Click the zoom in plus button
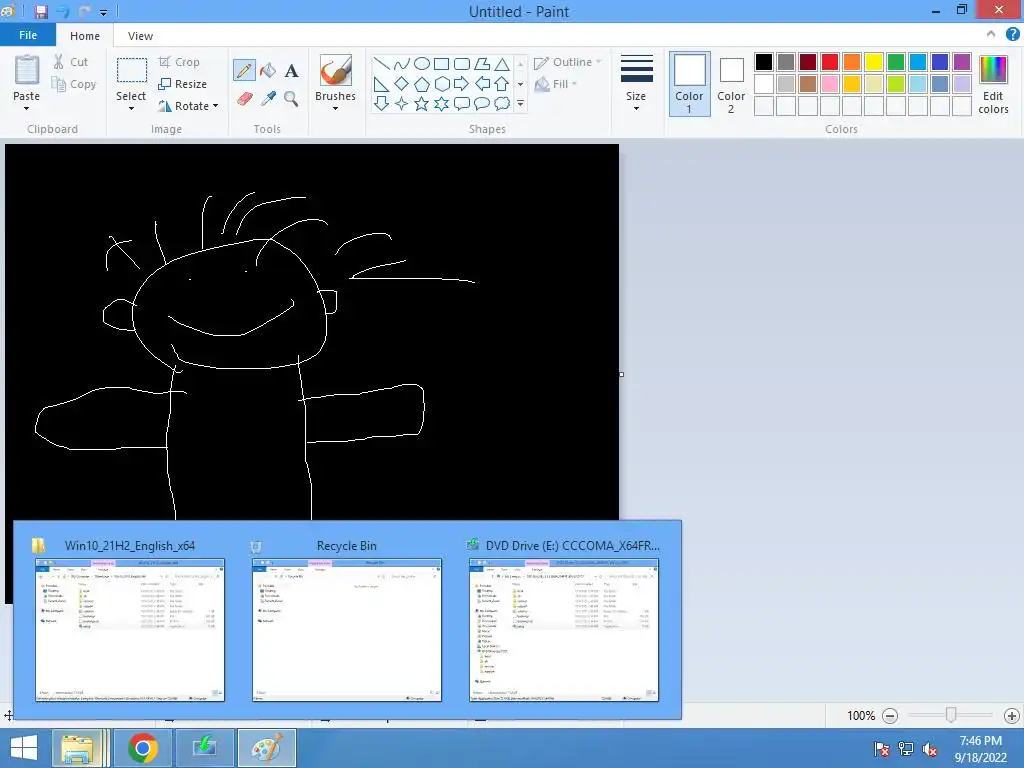Viewport: 1024px width, 768px height. [1012, 716]
